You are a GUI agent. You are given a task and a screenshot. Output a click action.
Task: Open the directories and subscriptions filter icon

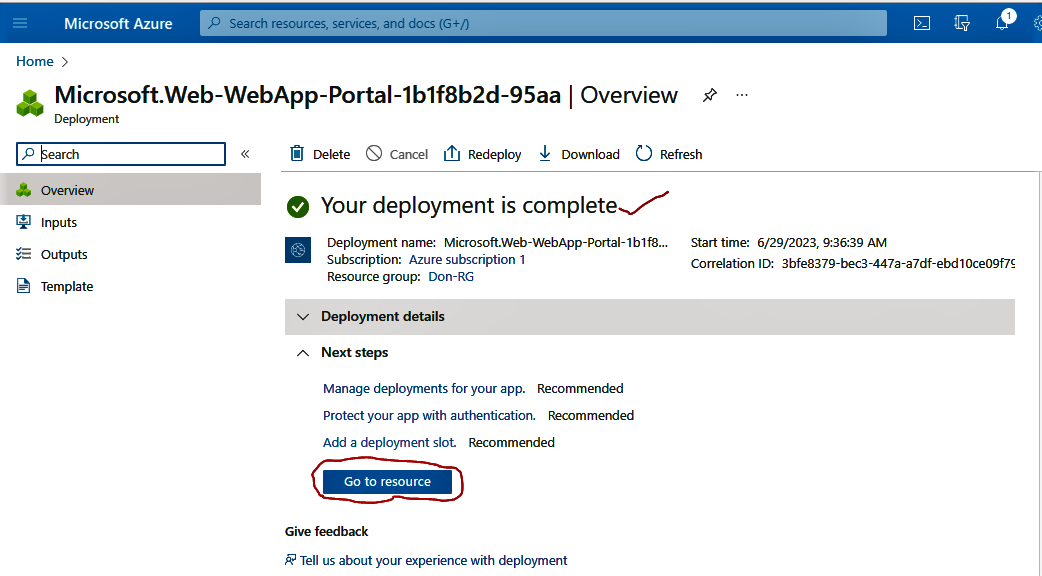(962, 23)
